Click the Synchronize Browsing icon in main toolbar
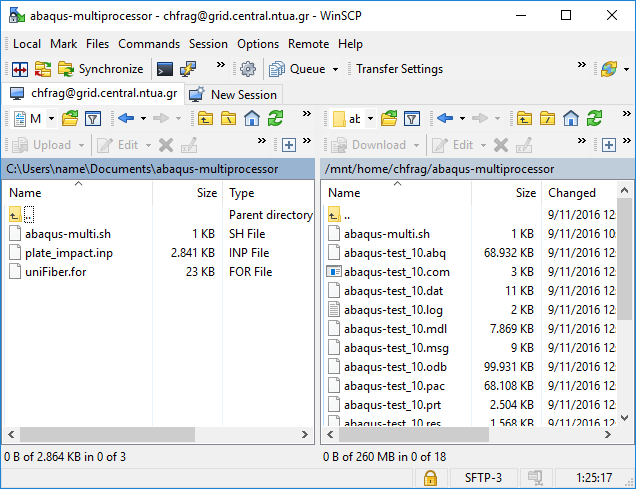 43,69
